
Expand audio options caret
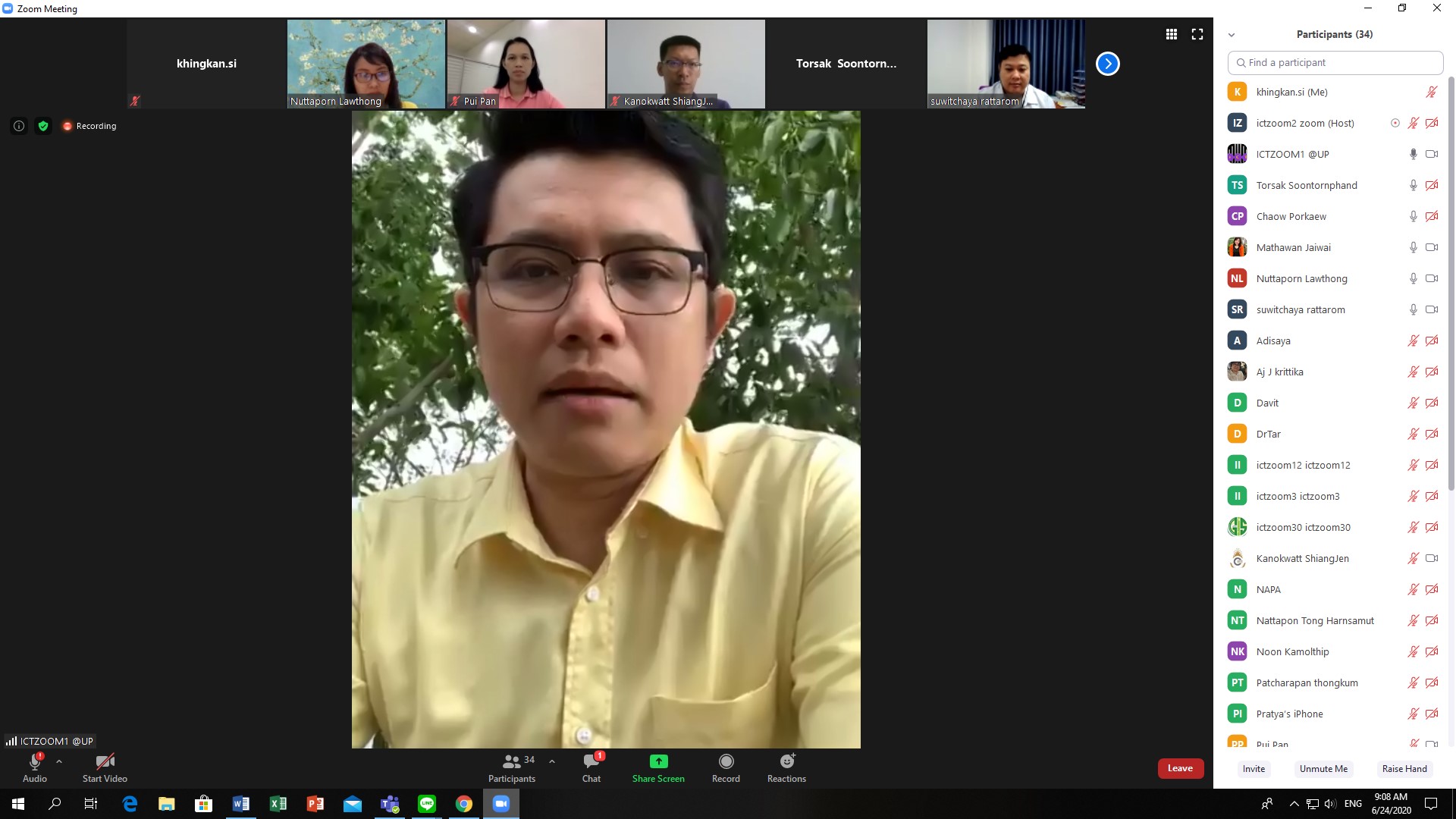59,761
